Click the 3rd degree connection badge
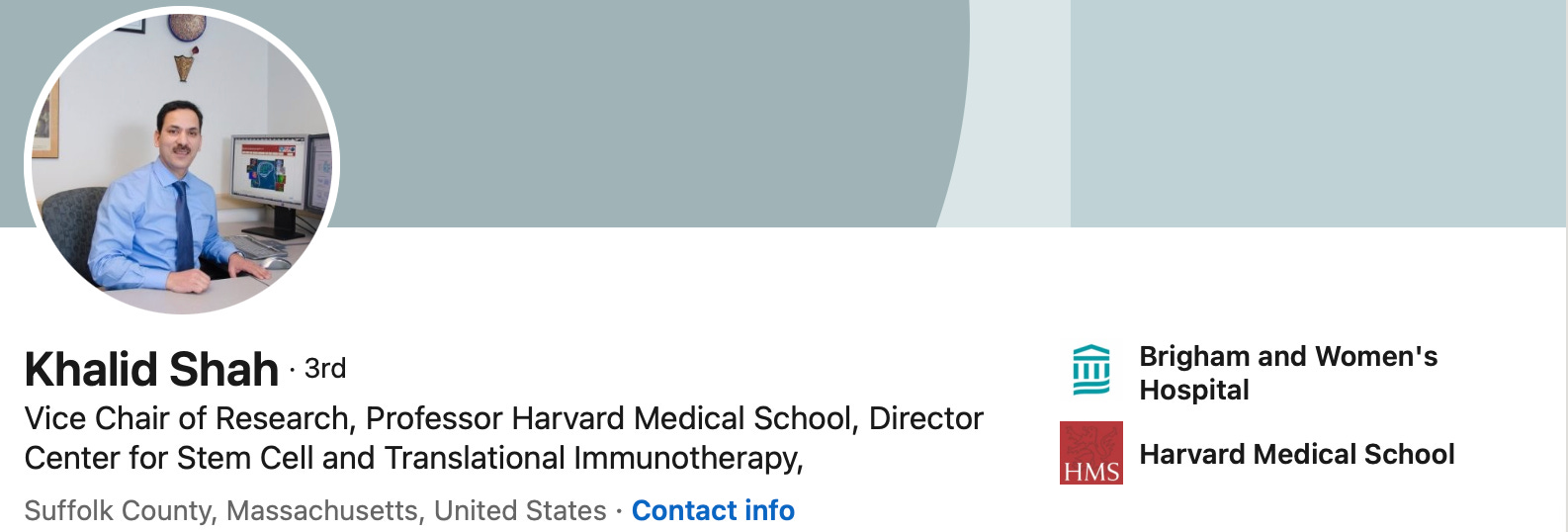This screenshot has width=1568, height=532. [x=324, y=369]
